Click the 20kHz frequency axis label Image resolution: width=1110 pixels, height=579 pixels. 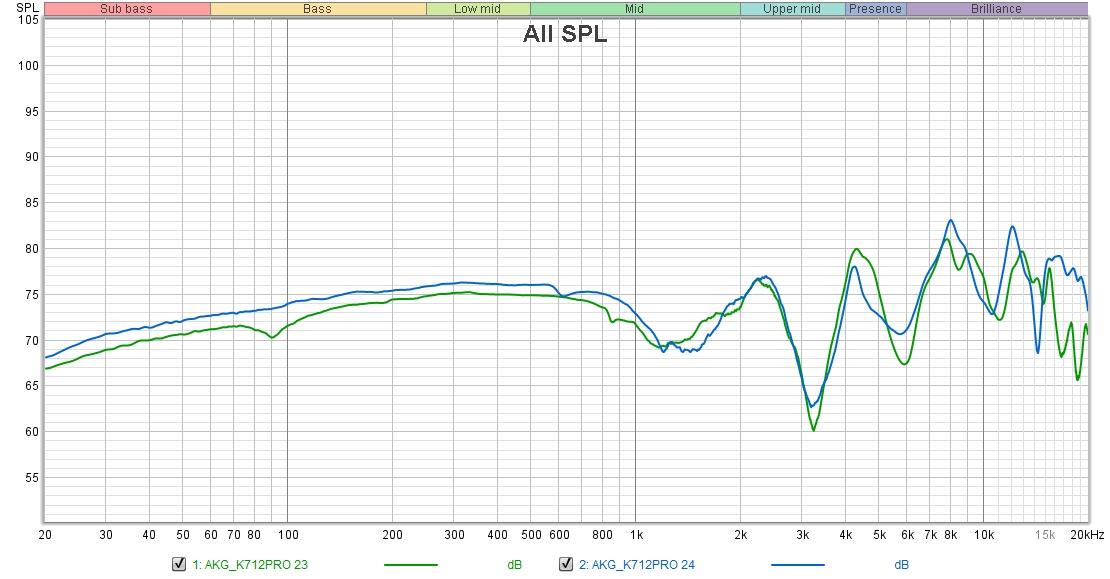(1087, 535)
